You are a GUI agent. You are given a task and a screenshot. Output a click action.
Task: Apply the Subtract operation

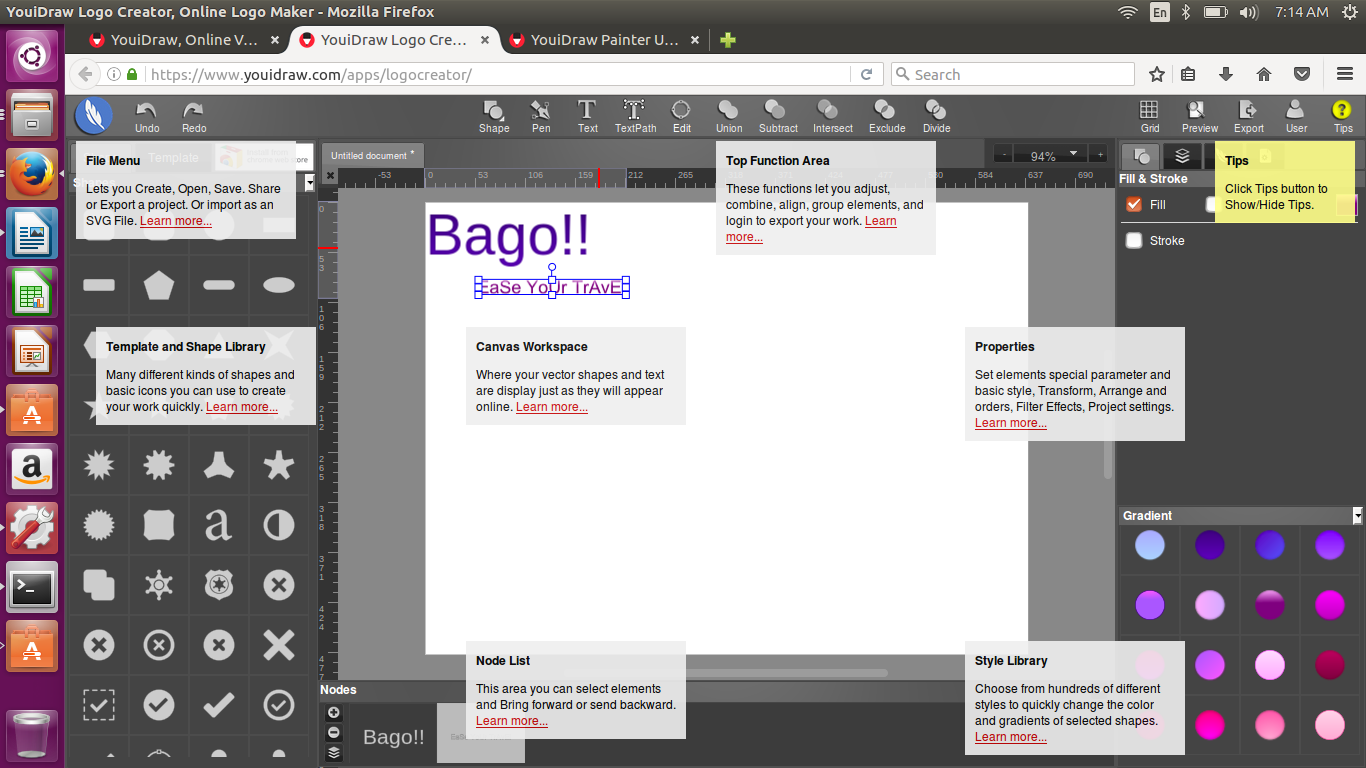tap(778, 116)
